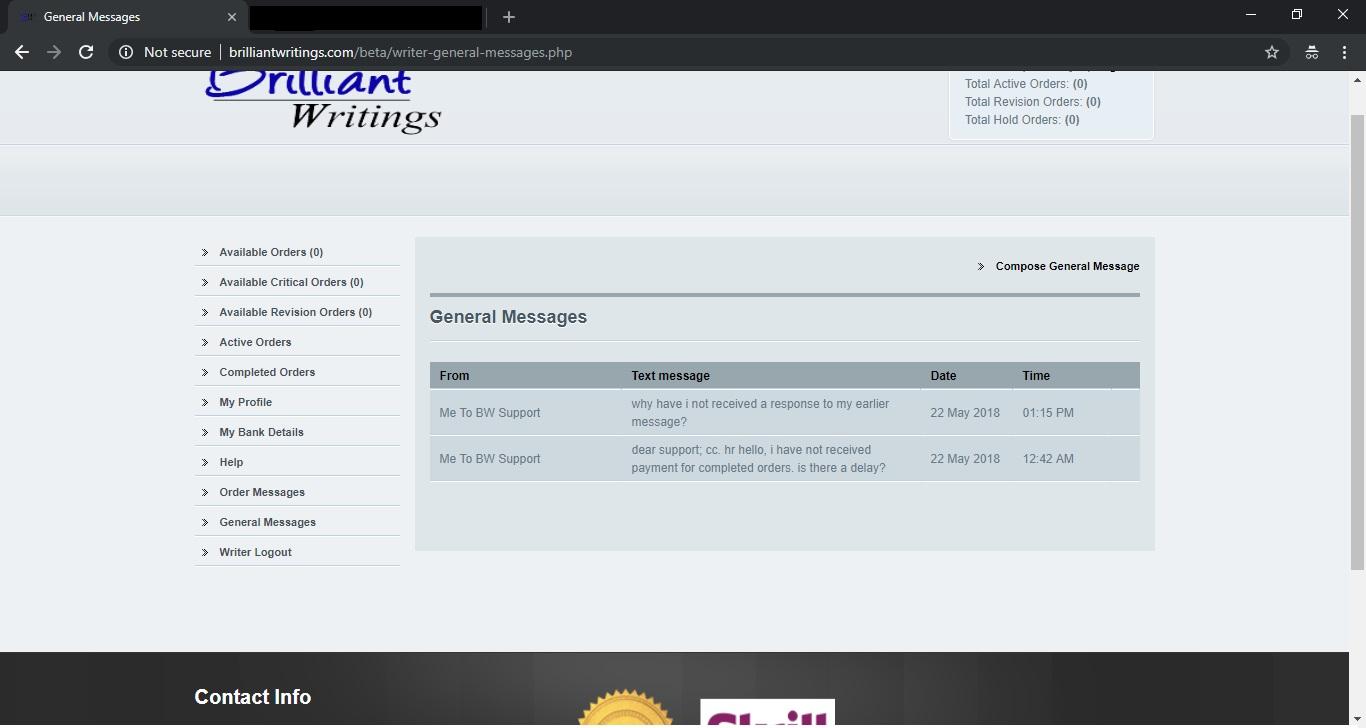Click the arrow icon beside Compose General Message
The image size is (1366, 728).
tap(981, 266)
